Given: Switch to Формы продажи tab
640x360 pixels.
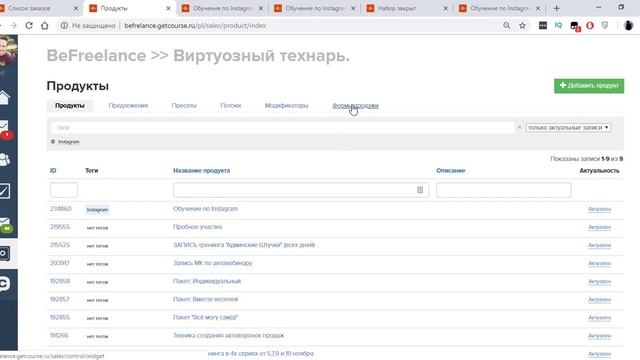Looking at the screenshot, I should coord(355,105).
